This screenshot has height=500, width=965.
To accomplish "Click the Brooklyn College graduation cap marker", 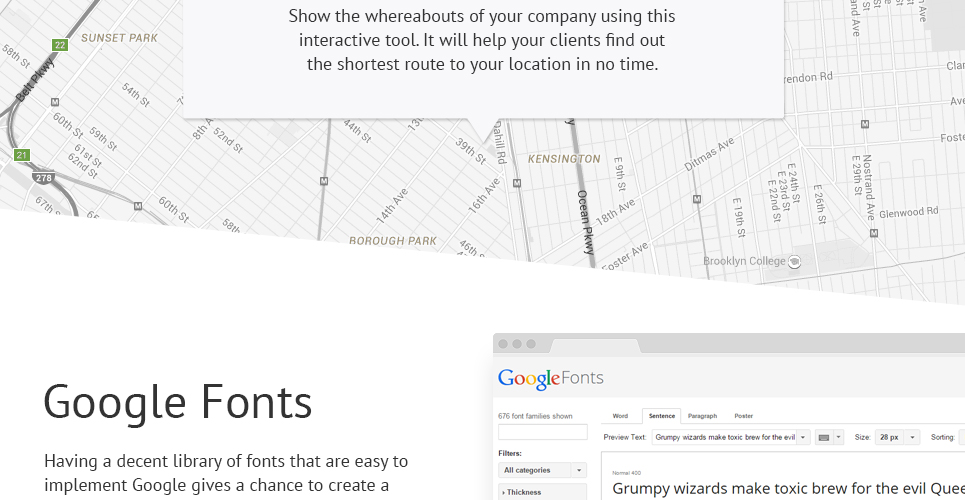I will tap(795, 261).
